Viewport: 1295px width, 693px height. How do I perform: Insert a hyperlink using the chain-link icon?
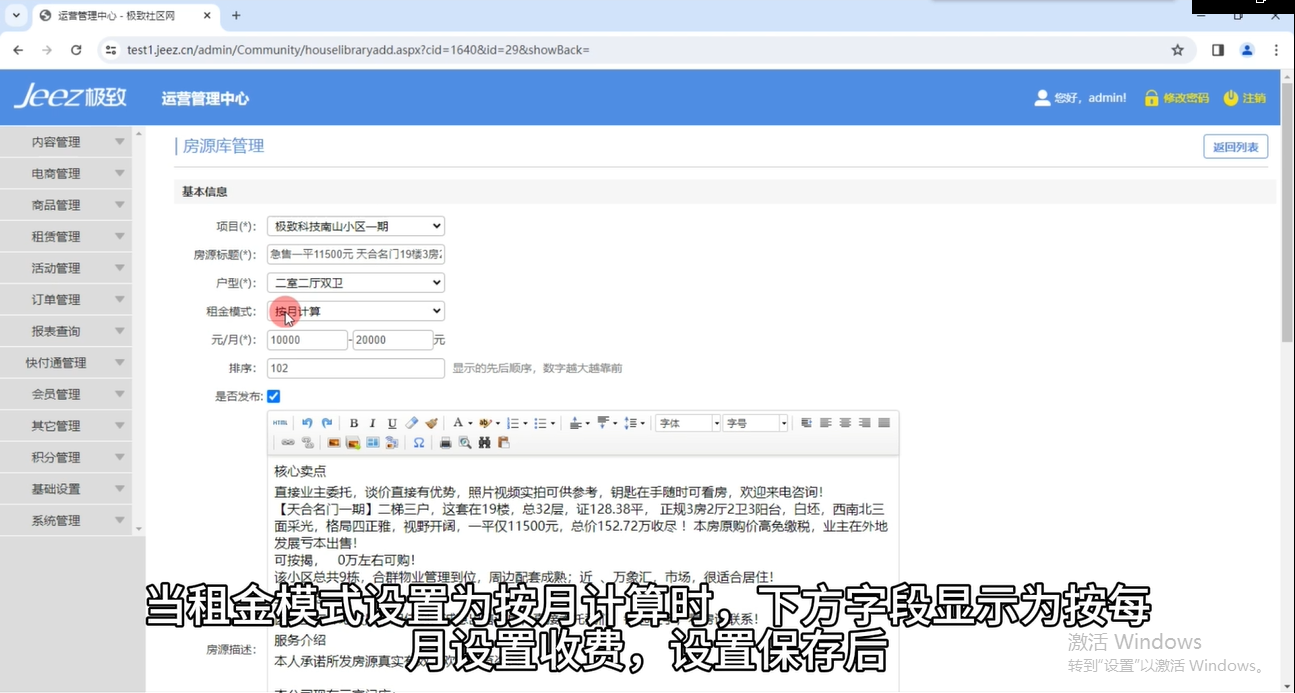tap(288, 442)
